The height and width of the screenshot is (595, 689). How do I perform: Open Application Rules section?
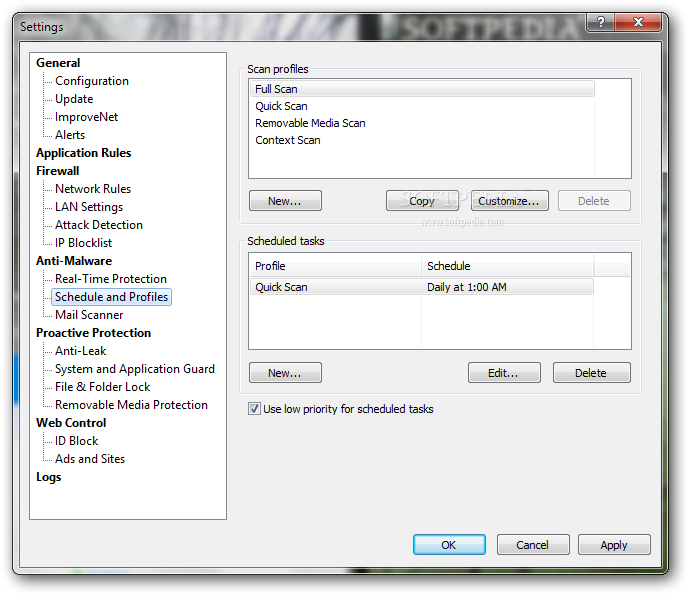83,153
